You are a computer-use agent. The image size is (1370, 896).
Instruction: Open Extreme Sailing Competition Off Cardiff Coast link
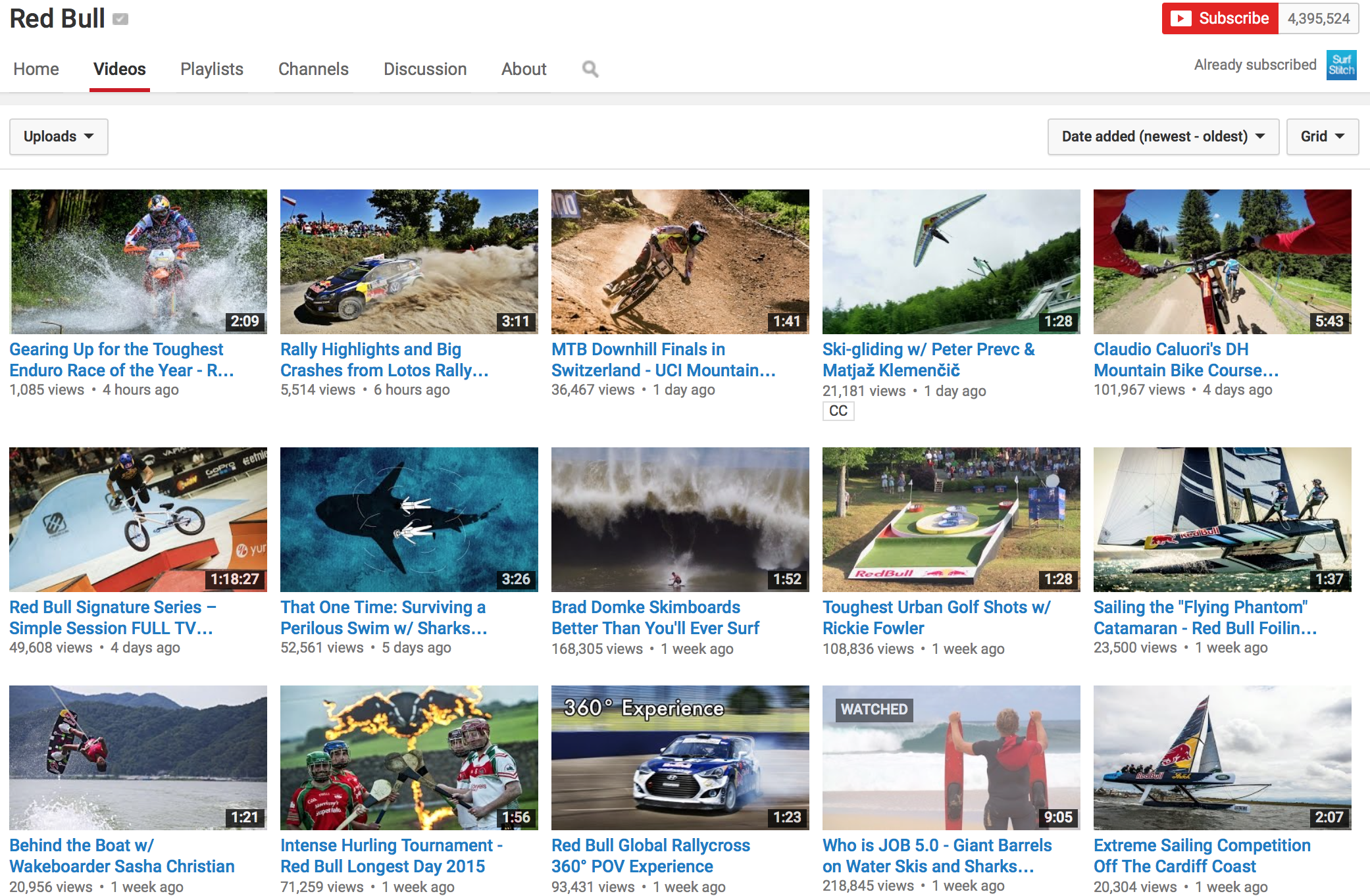[1202, 856]
